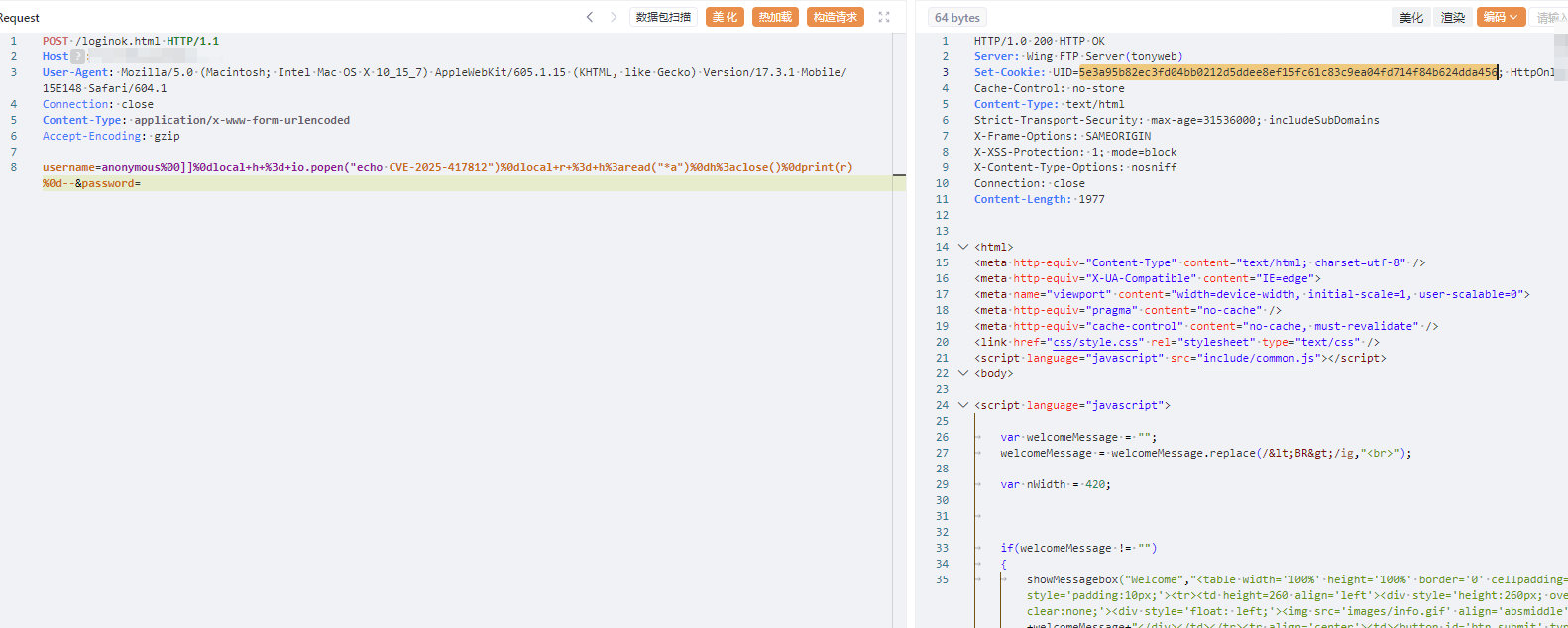Click the Server: Wing FTP Server header
This screenshot has width=1568, height=628.
pyautogui.click(x=1078, y=56)
